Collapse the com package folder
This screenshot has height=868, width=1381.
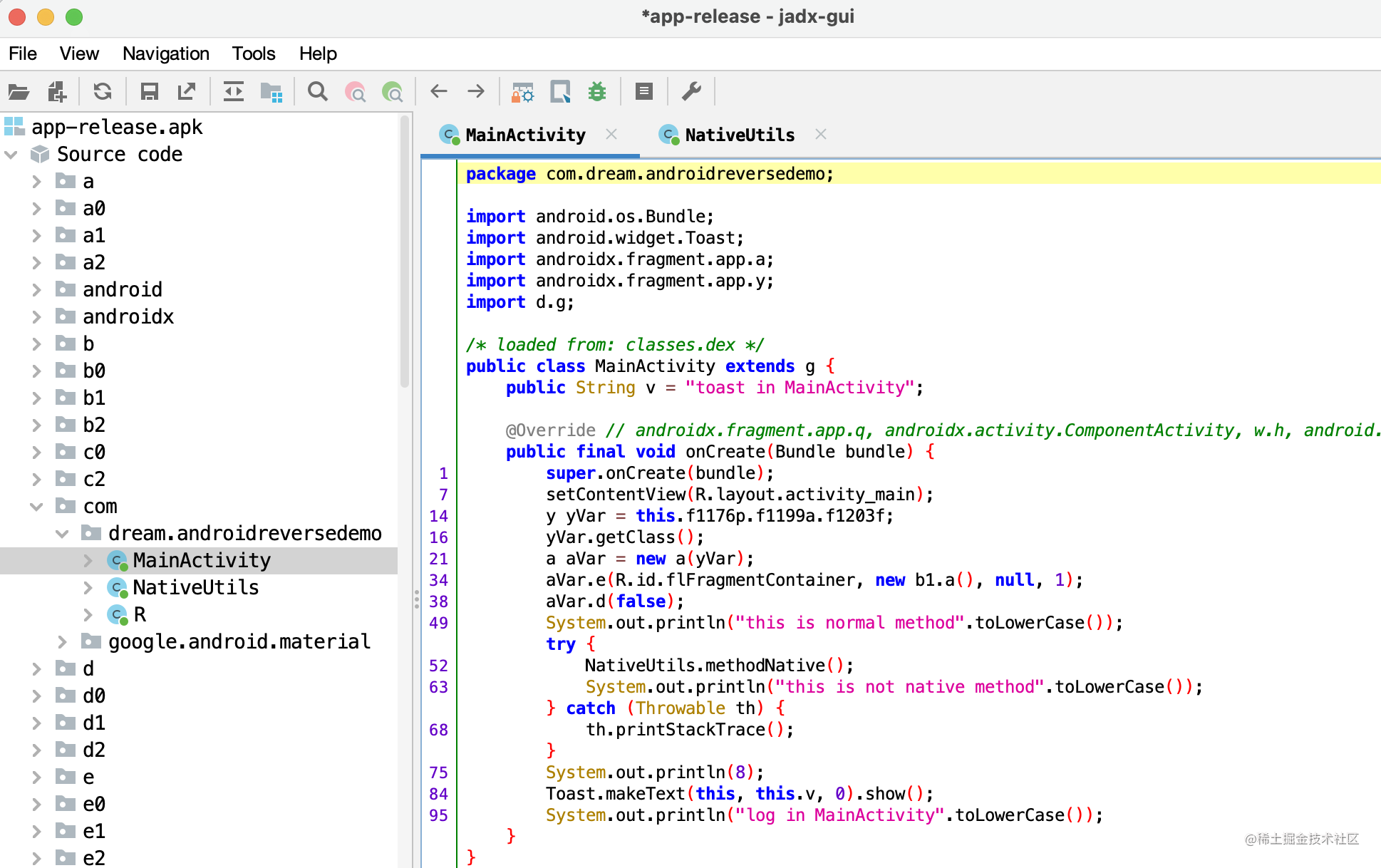(x=37, y=507)
